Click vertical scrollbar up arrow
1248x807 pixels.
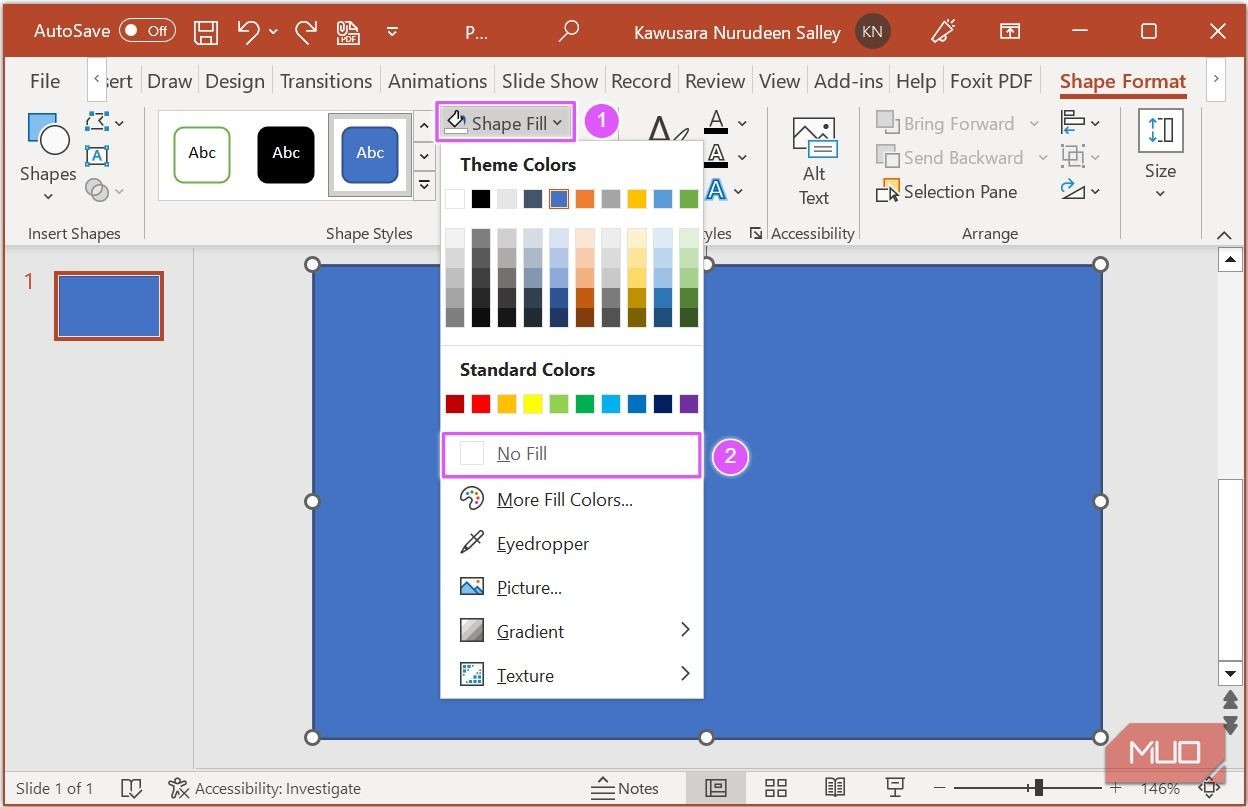pyautogui.click(x=1230, y=261)
